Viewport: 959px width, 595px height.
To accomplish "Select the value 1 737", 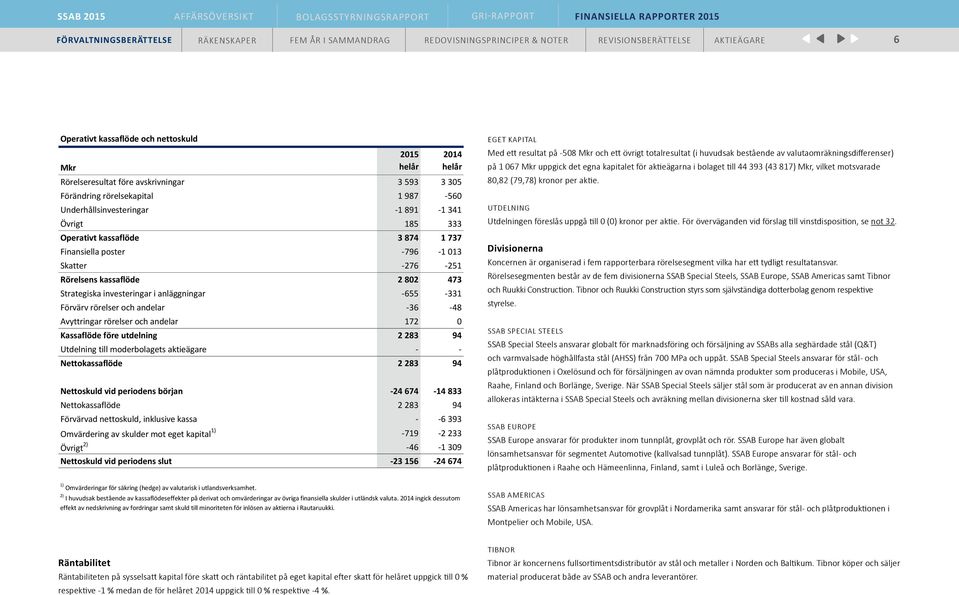I will coord(451,237).
